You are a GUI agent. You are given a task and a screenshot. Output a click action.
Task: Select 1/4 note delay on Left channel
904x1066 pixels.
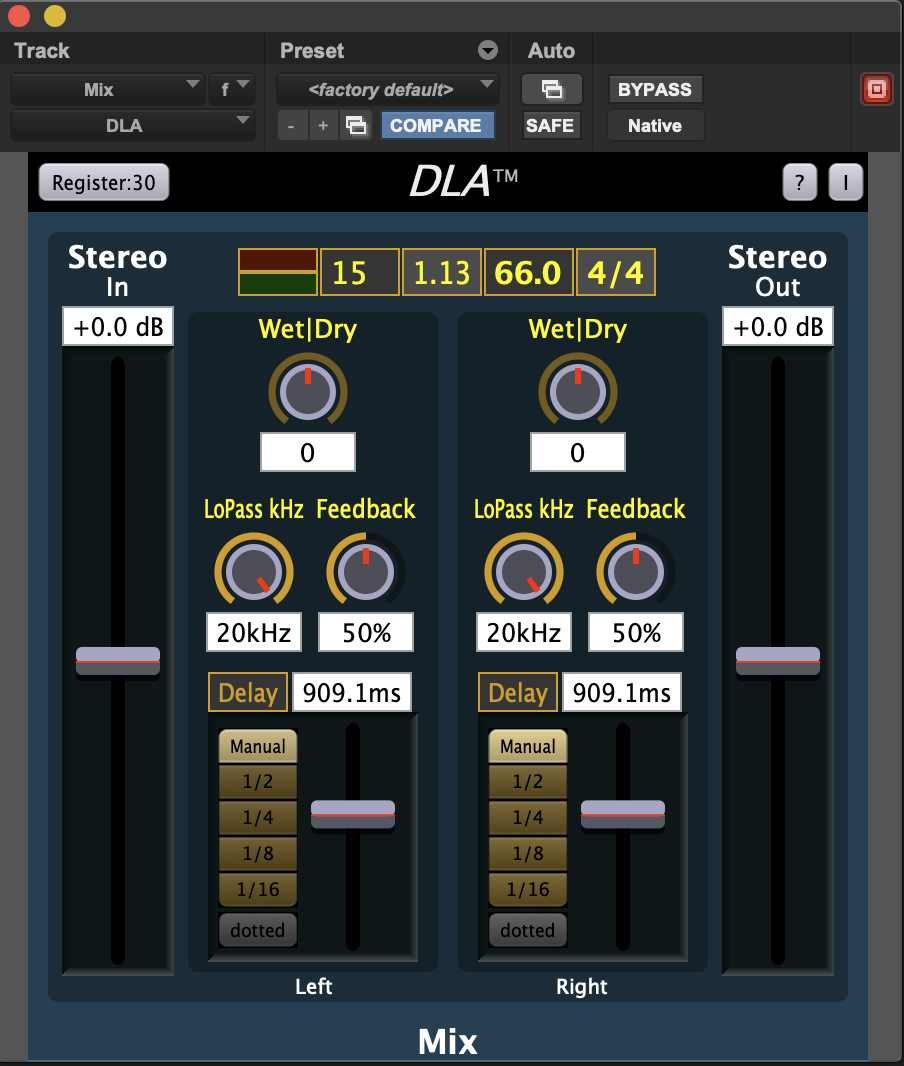(258, 817)
